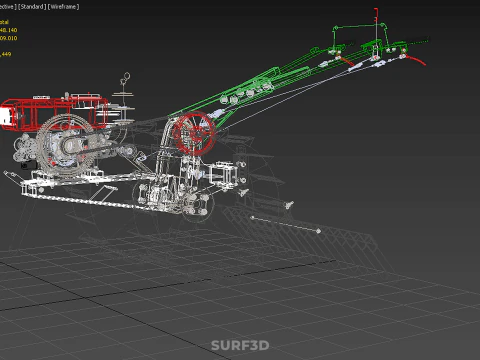Open the [Wireframe] viewport display menu
Screen dimensions: 480x360
[64, 7]
